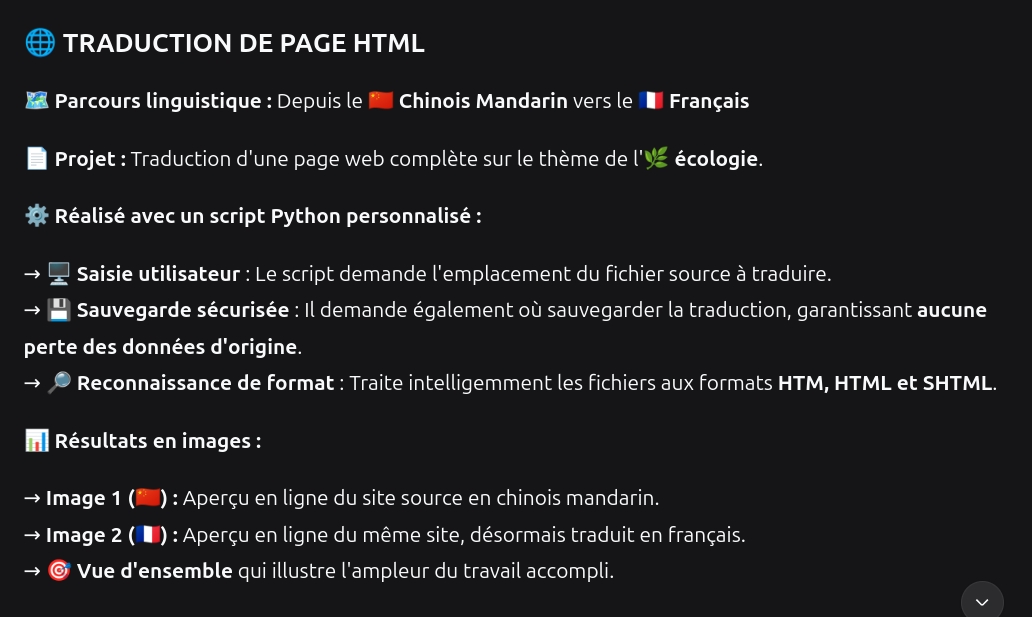The width and height of the screenshot is (1032, 617).
Task: Click the gear emoji before Réalisé avec
Action: [37, 216]
